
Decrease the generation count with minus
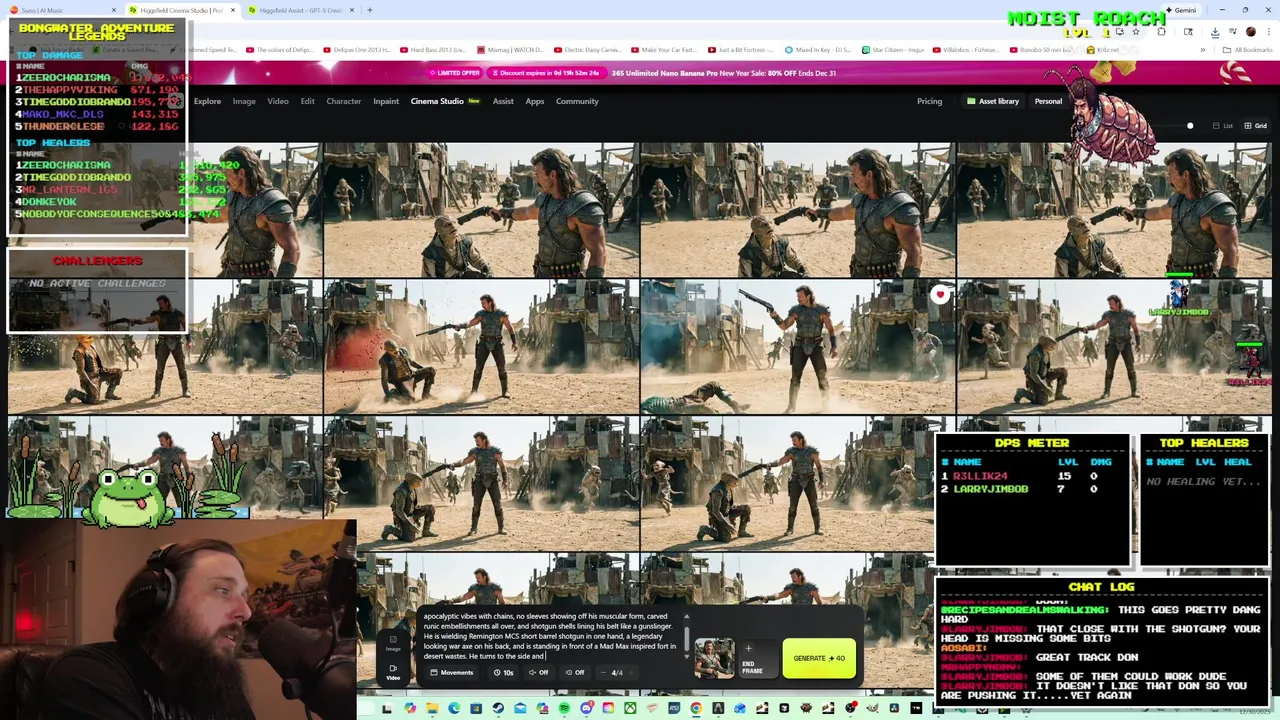(x=603, y=673)
